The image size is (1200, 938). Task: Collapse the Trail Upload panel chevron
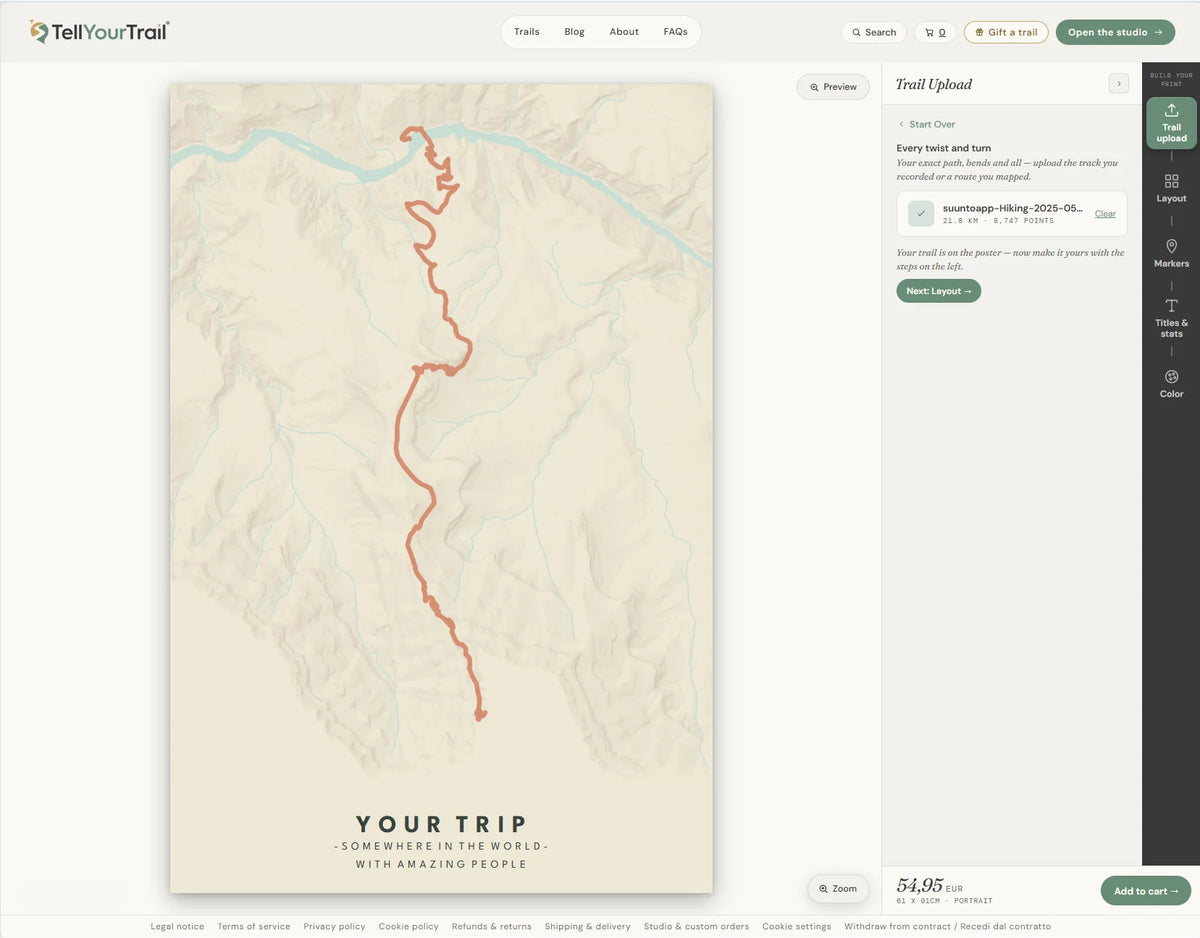(x=1119, y=84)
